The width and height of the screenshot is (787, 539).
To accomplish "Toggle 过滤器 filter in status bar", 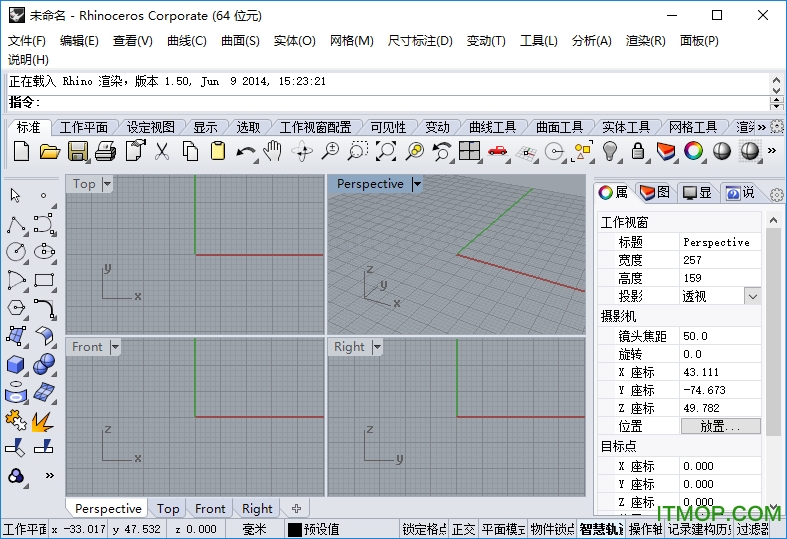I will 752,529.
